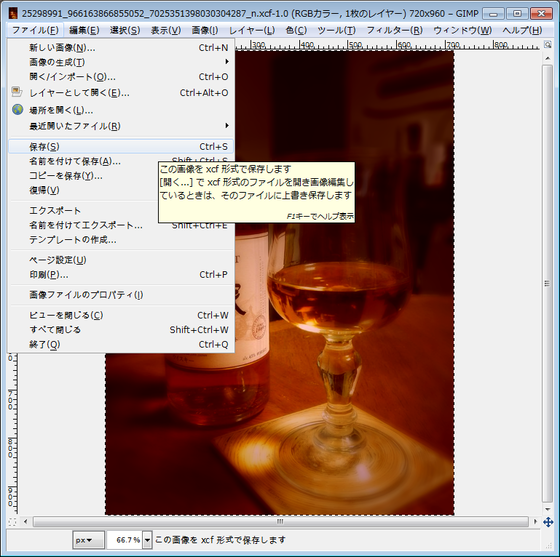The image size is (560, 557).
Task: Click the layer-open icon beside レイヤーとして開く
Action: [x=17, y=92]
